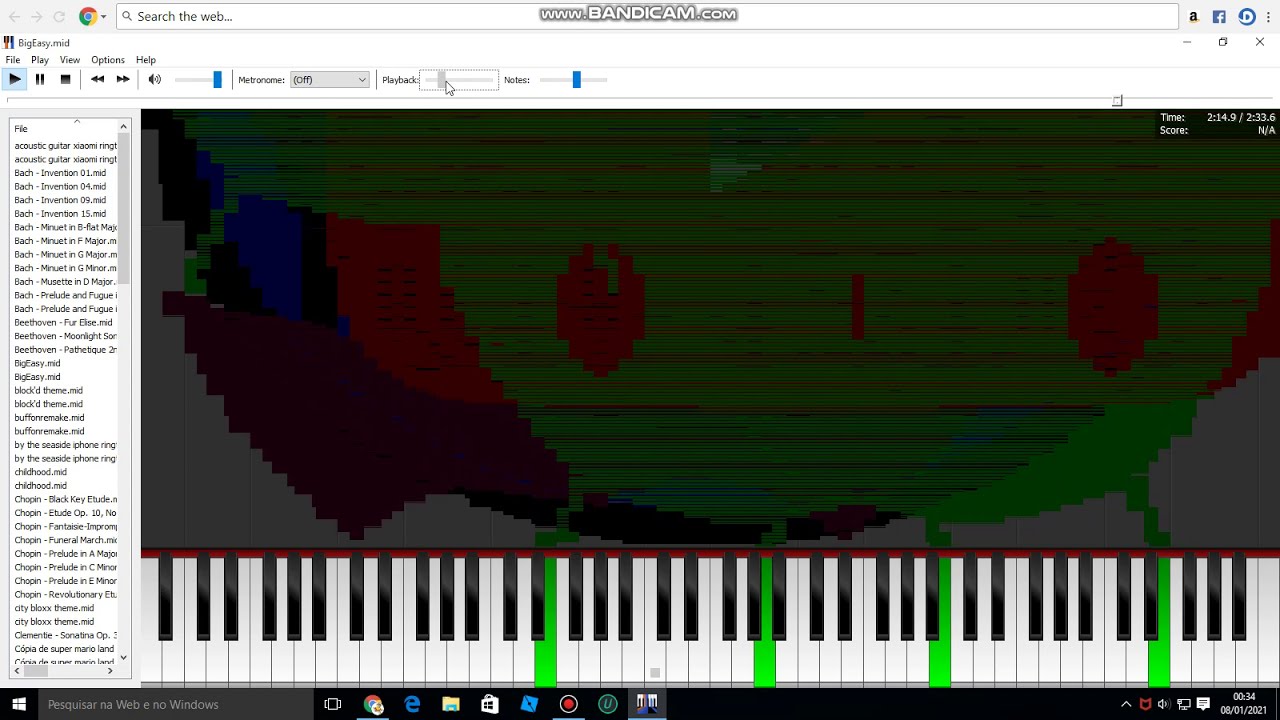
Task: Select Bach - Minuet in B-flat Major file
Action: (x=65, y=227)
